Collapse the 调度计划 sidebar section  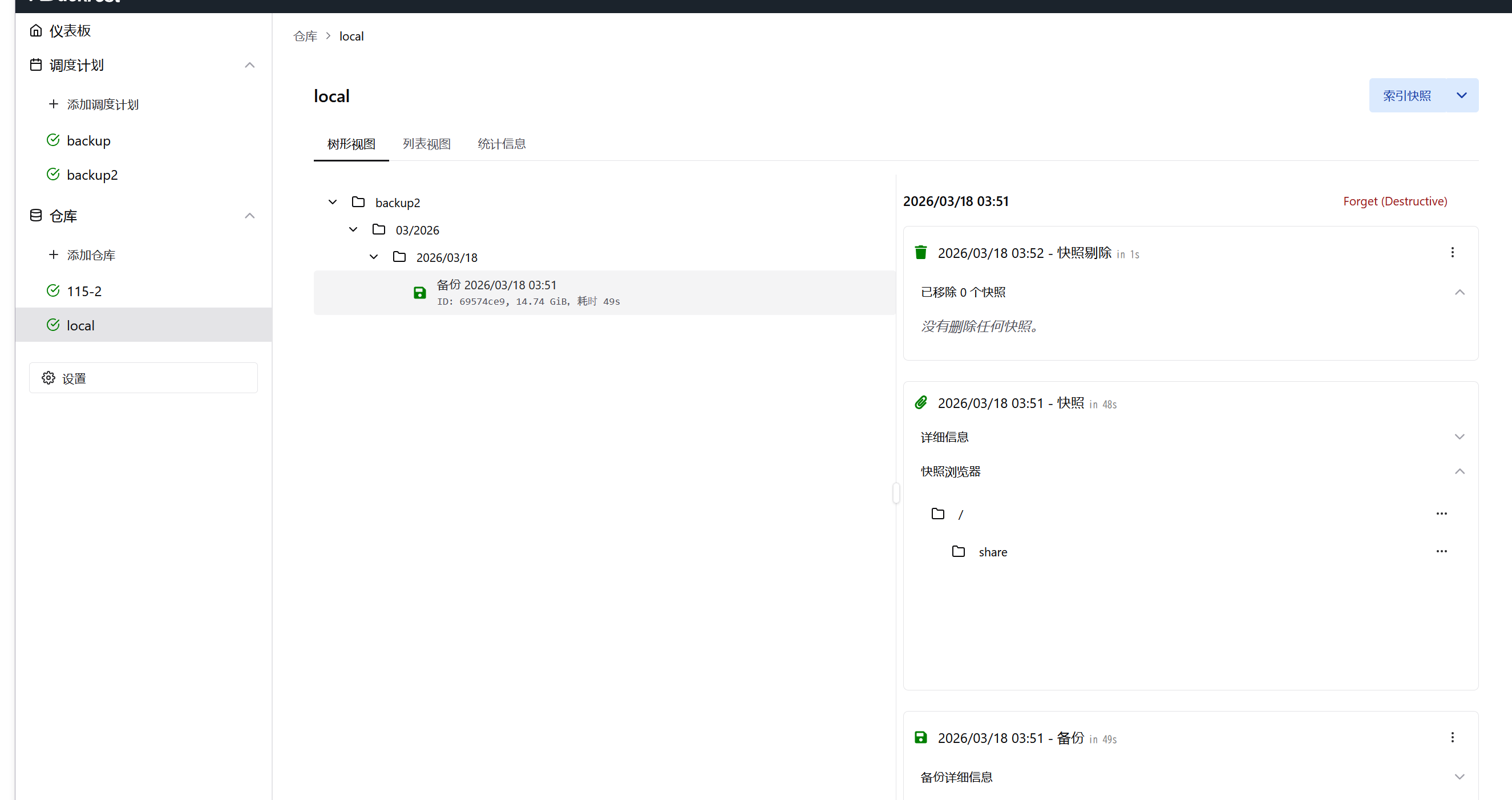(x=249, y=65)
